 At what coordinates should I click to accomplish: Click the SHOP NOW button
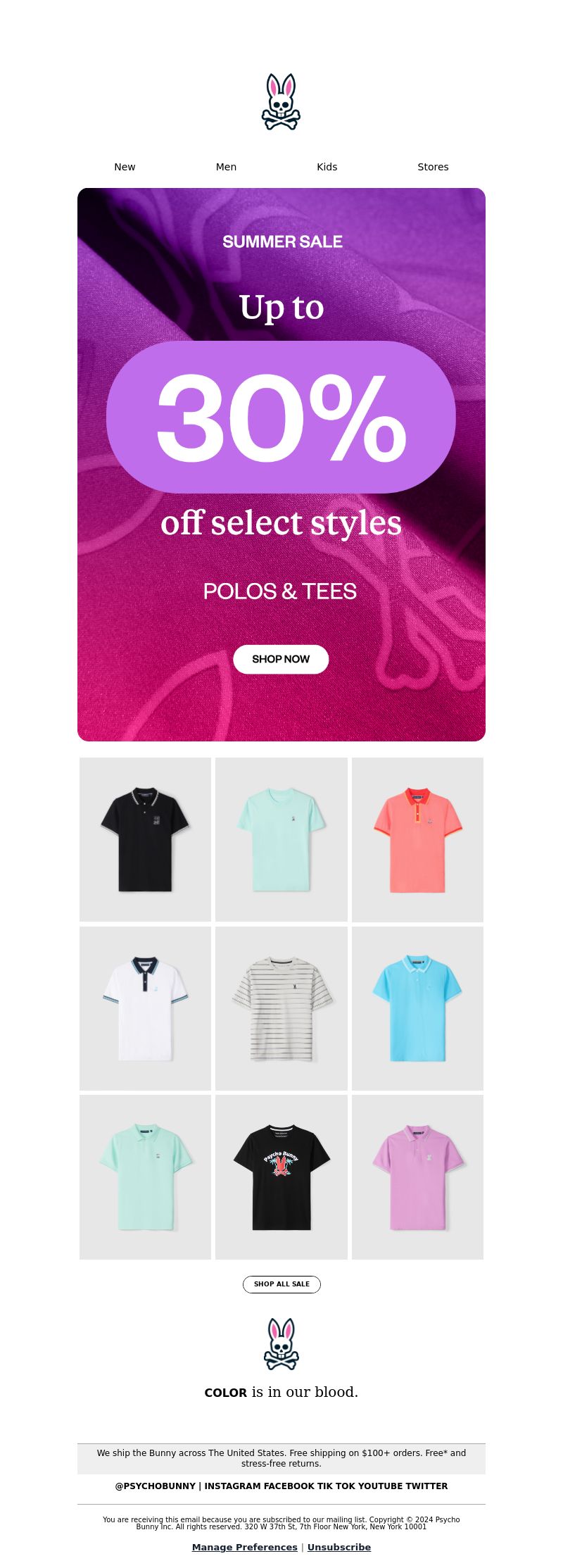(281, 659)
